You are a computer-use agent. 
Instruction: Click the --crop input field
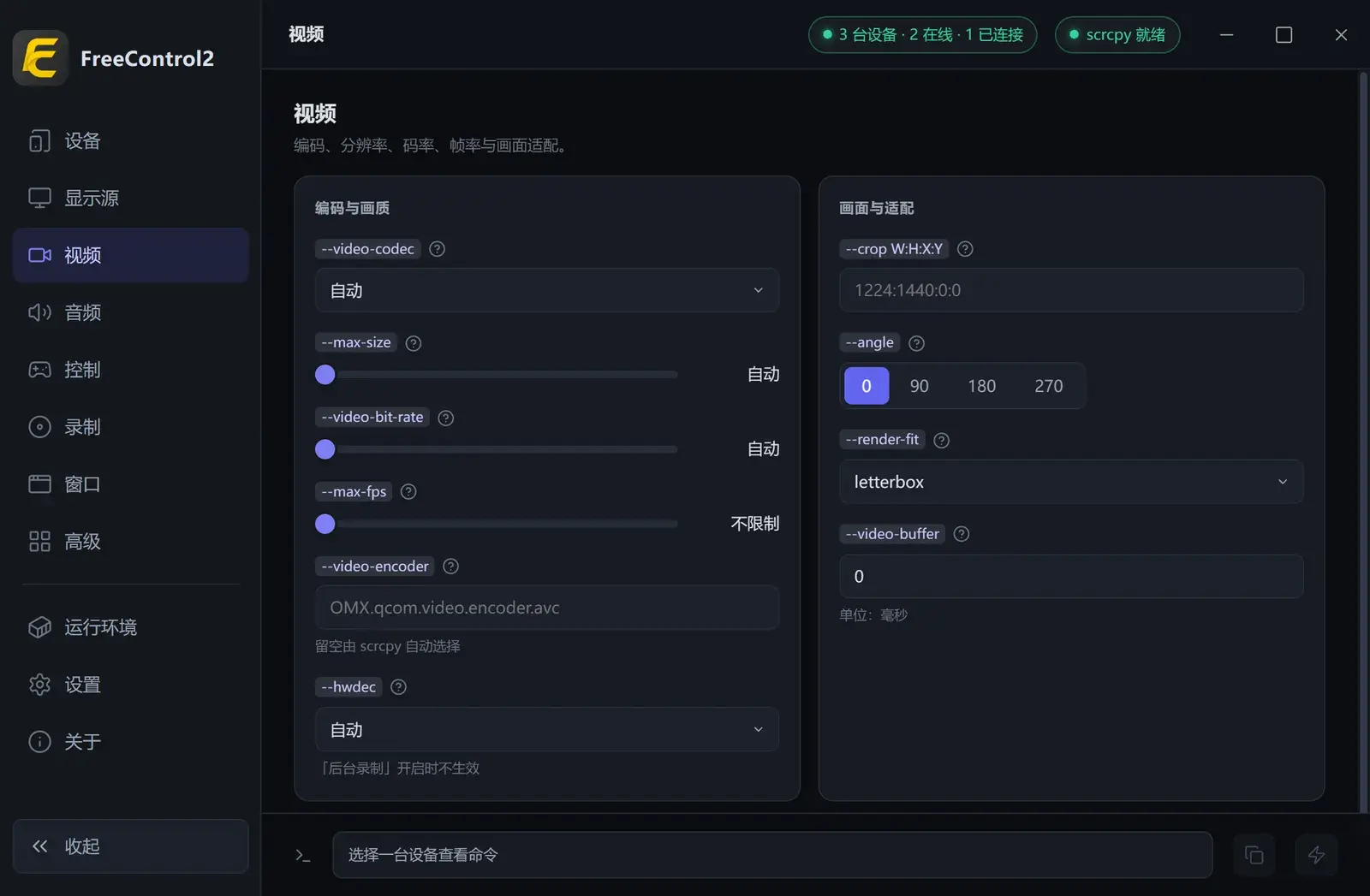pos(1071,290)
